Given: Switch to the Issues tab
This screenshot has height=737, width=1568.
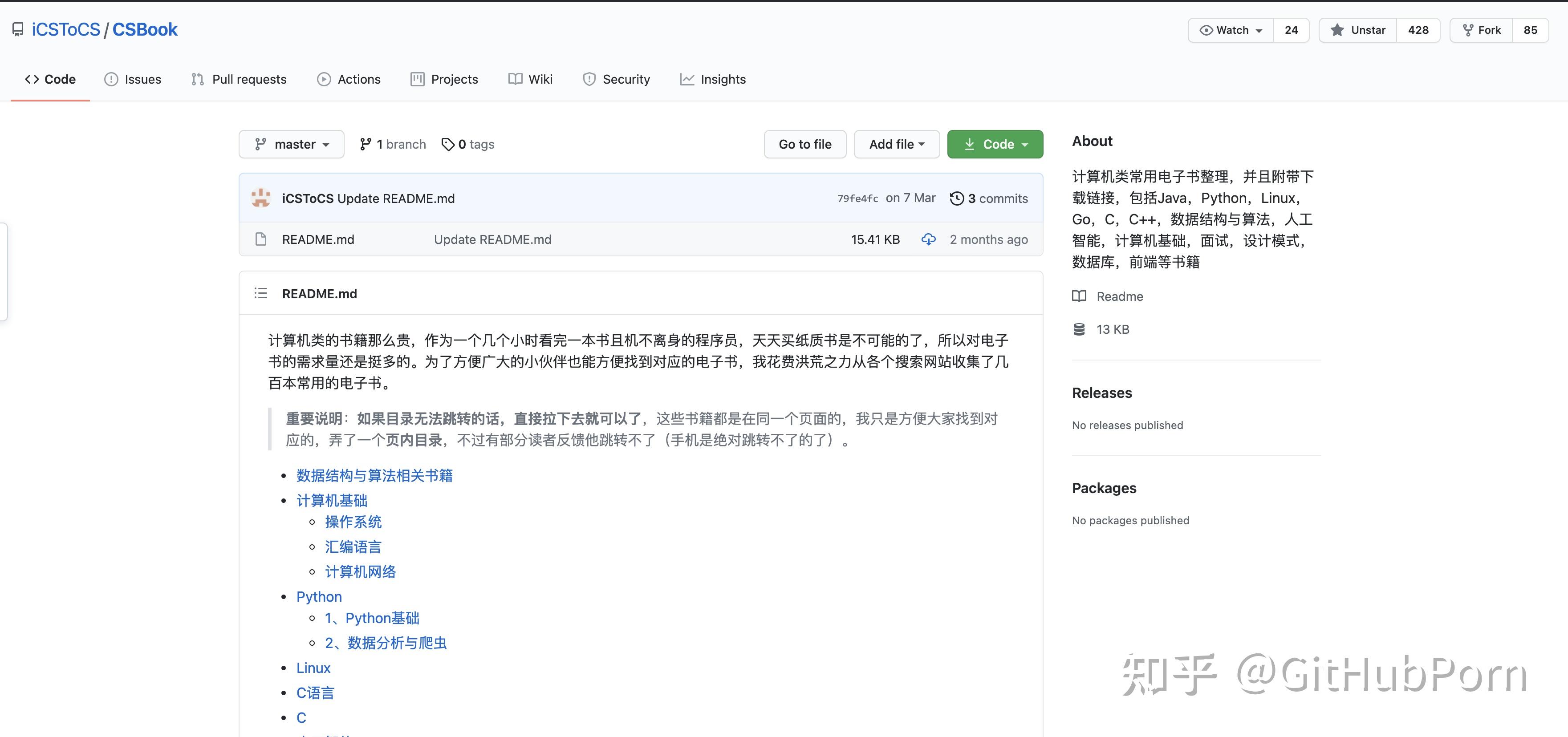Looking at the screenshot, I should tap(132, 78).
